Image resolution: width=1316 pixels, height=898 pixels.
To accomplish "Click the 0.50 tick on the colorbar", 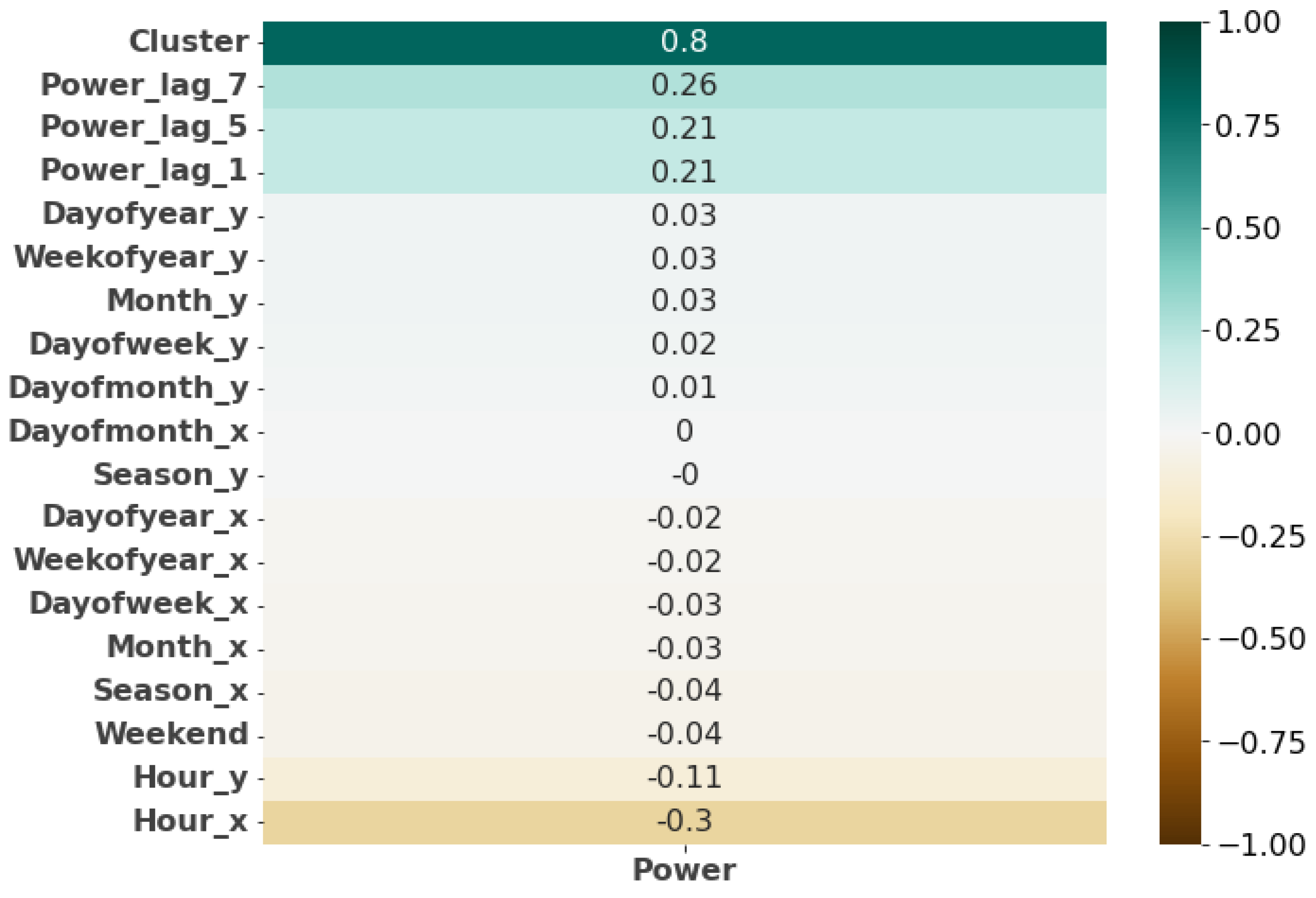I will pos(1248,228).
